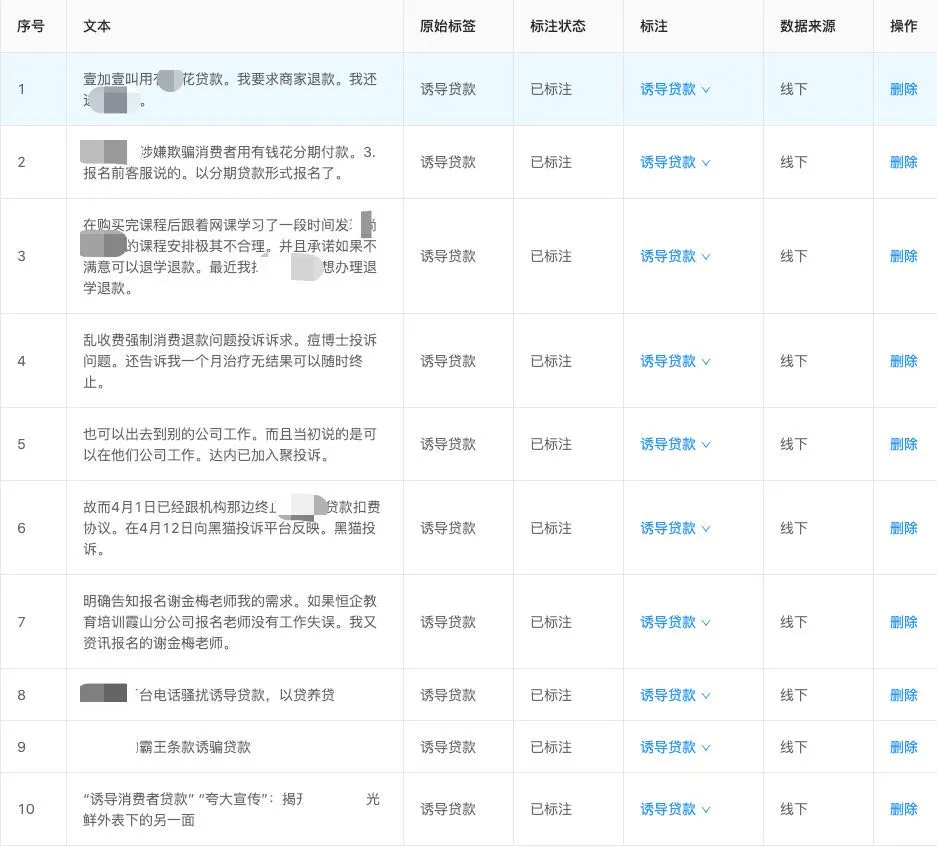Viewport: 937px width, 847px height.
Task: Select row 3 text about 购买完课程
Action: [230, 256]
